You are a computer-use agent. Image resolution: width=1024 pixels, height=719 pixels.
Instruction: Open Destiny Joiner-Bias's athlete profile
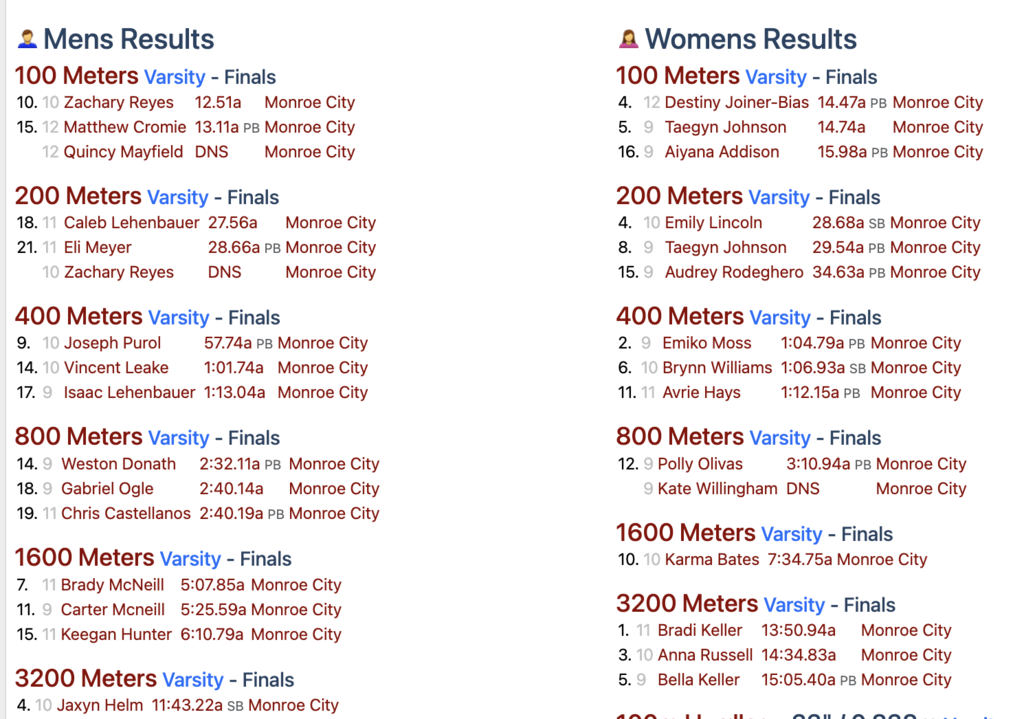click(737, 102)
